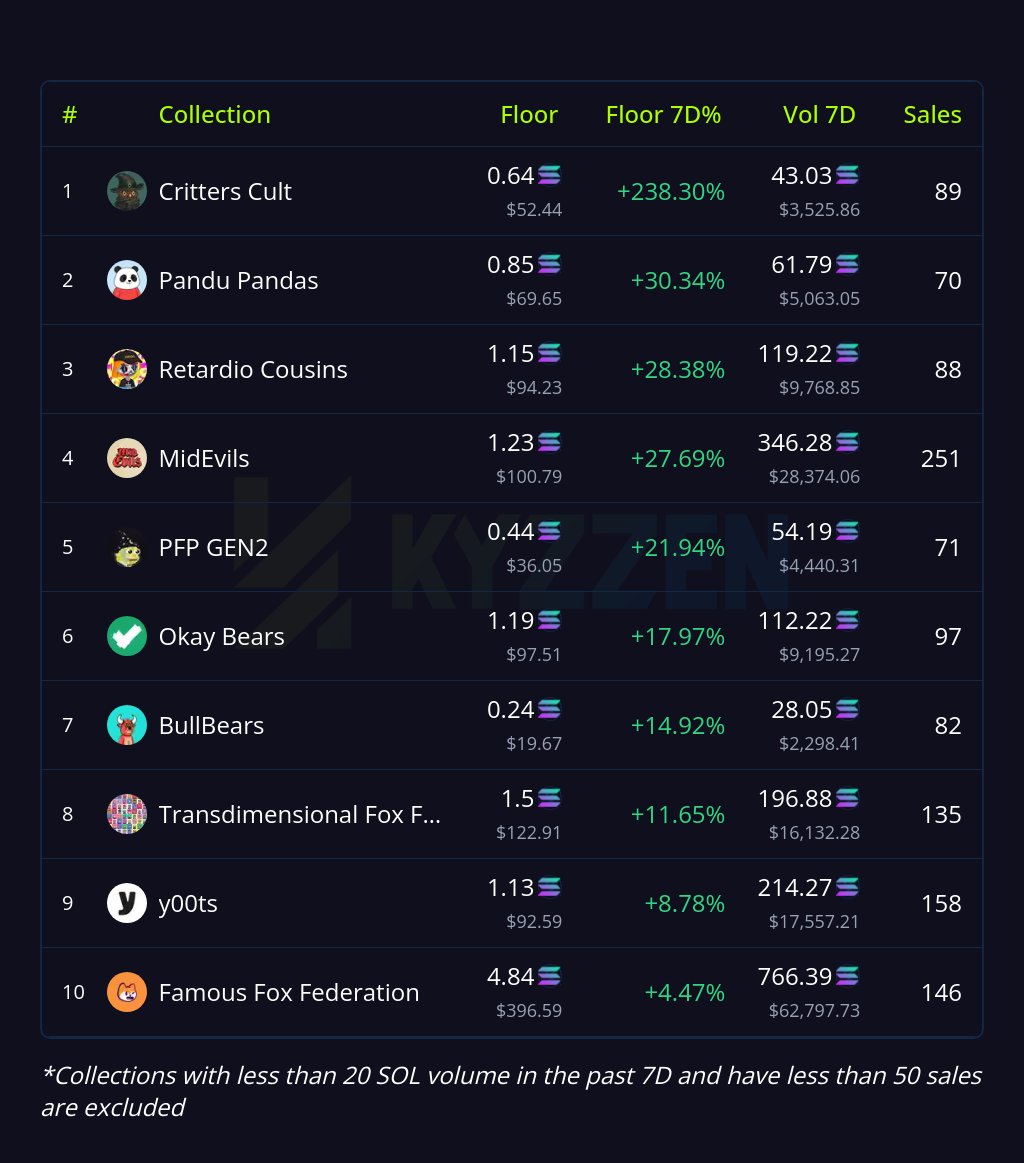The width and height of the screenshot is (1024, 1163).
Task: Sort by the Vol 7D column header
Action: click(x=819, y=114)
